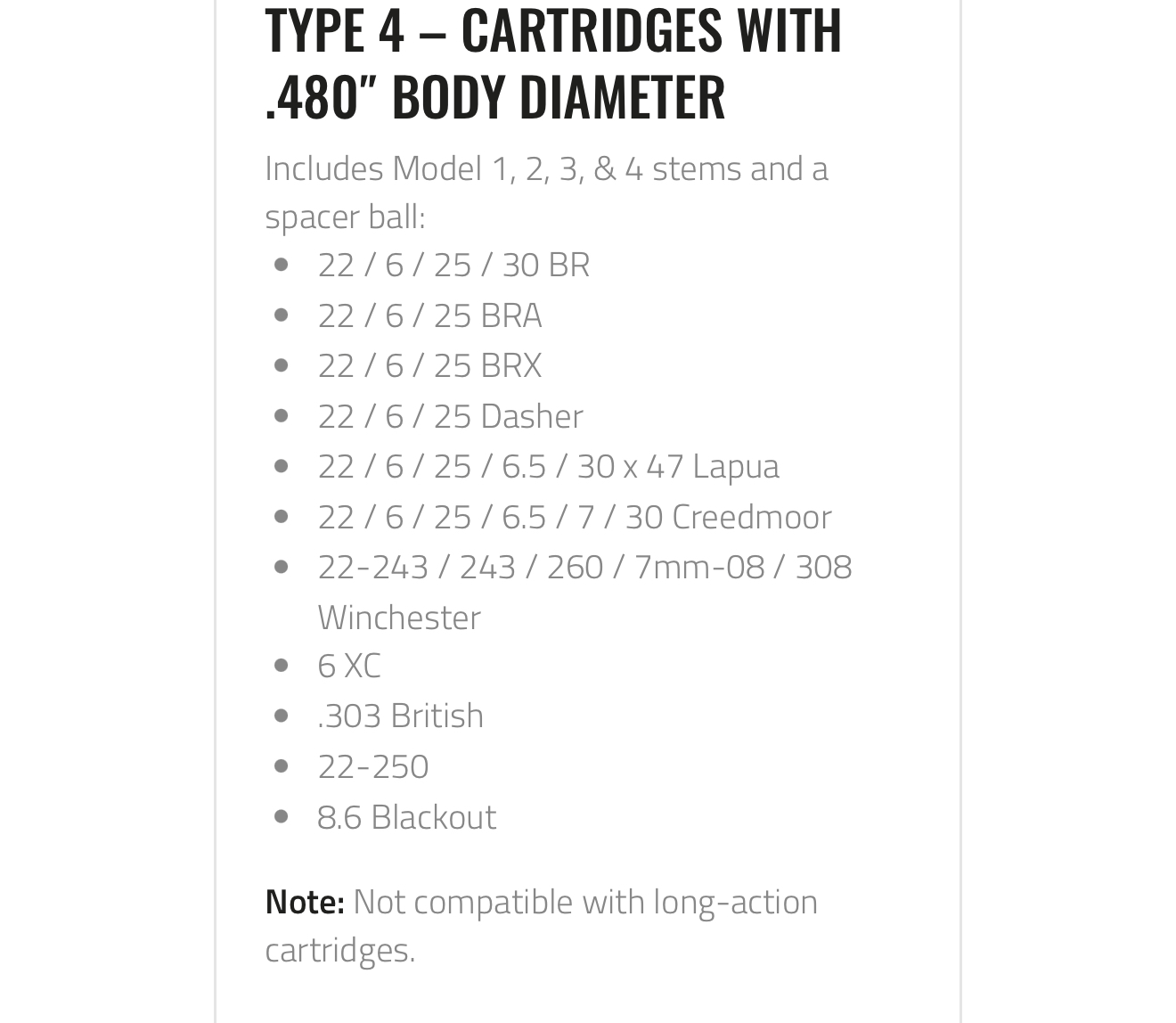Select the '308 Winchester' cartridge line

point(584,591)
